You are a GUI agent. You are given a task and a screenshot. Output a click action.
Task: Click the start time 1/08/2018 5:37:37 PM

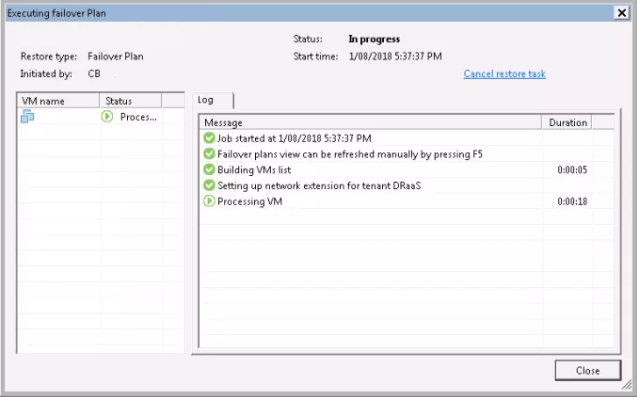click(x=395, y=56)
